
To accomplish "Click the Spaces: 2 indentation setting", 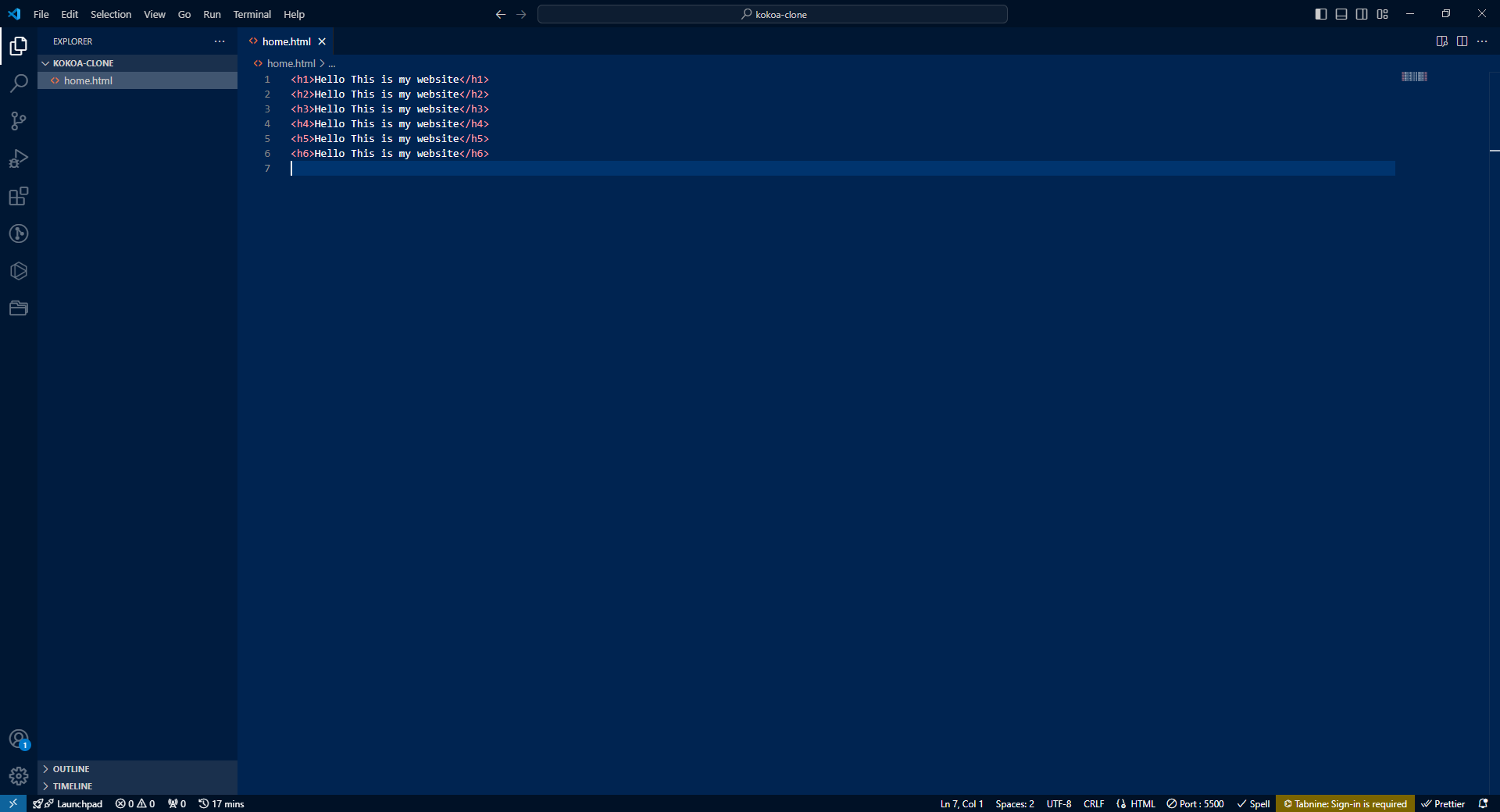I will tap(1015, 803).
